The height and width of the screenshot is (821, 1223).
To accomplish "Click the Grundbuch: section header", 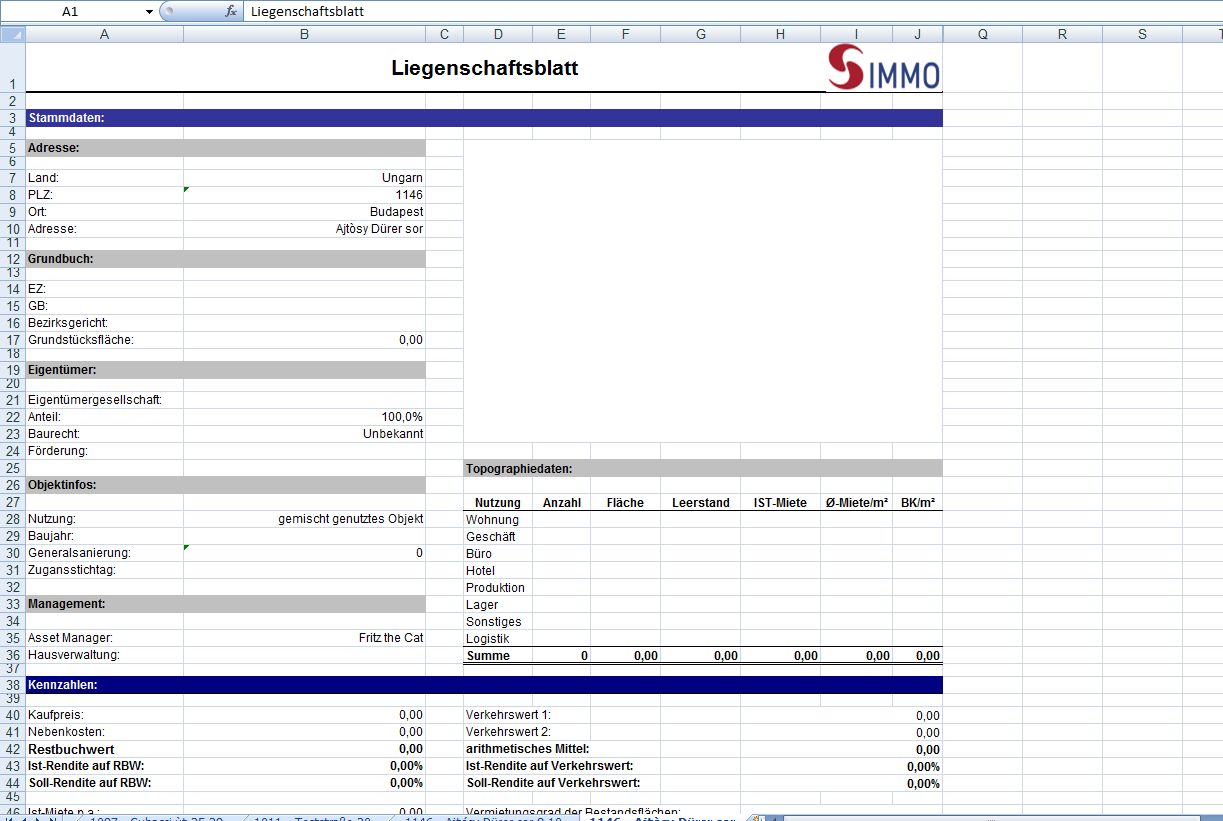I will pyautogui.click(x=226, y=258).
